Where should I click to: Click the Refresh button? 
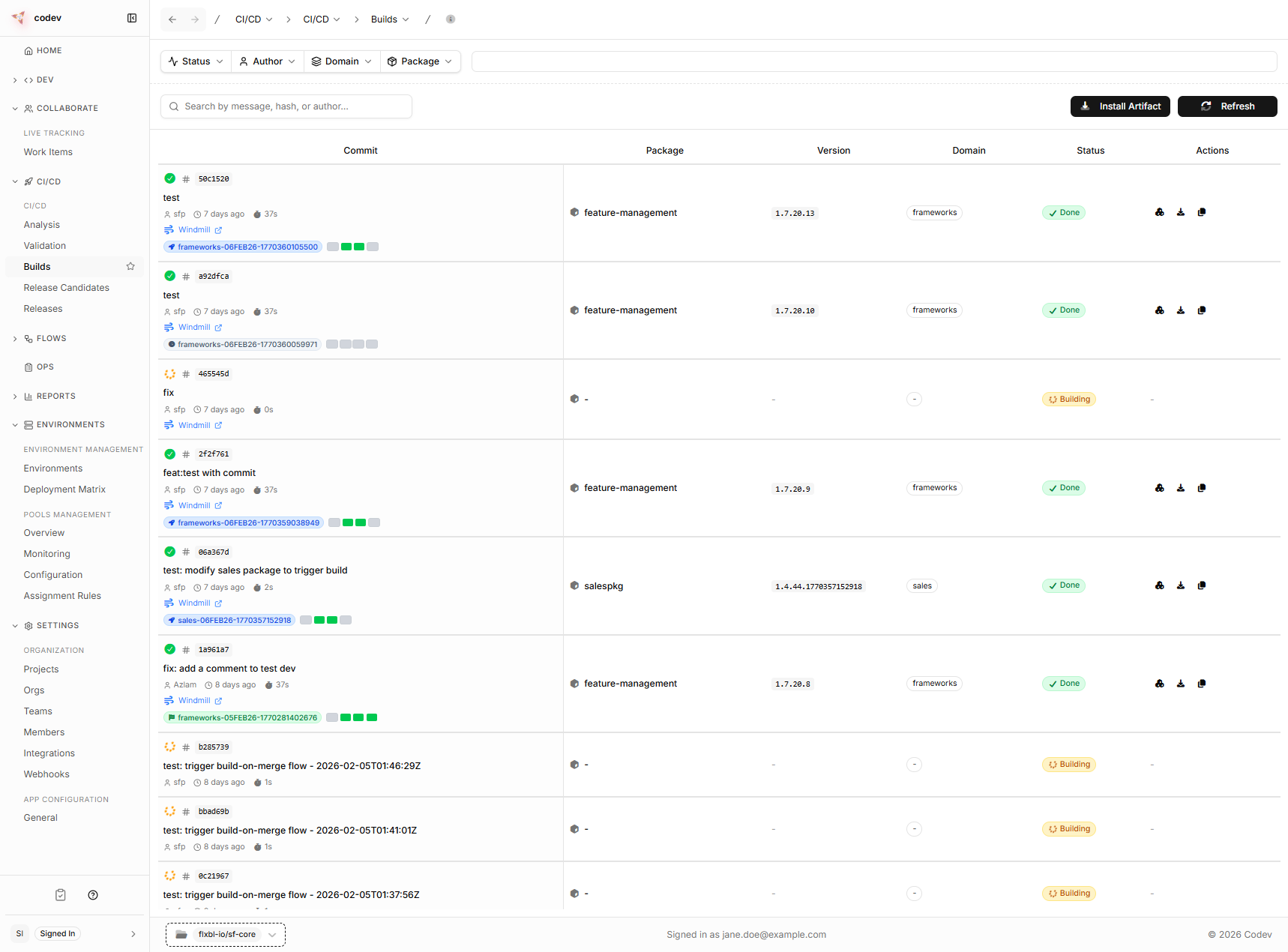pos(1227,106)
